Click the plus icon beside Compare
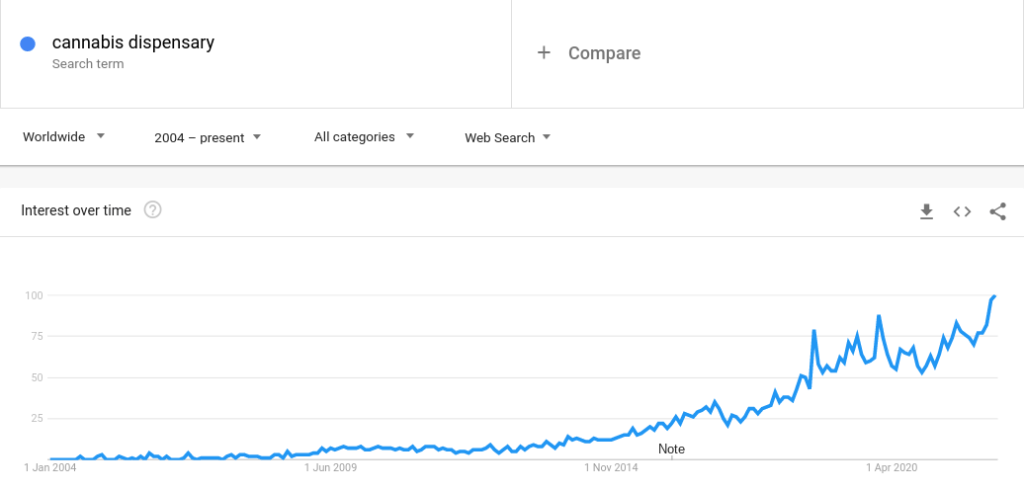The width and height of the screenshot is (1024, 491). point(543,53)
